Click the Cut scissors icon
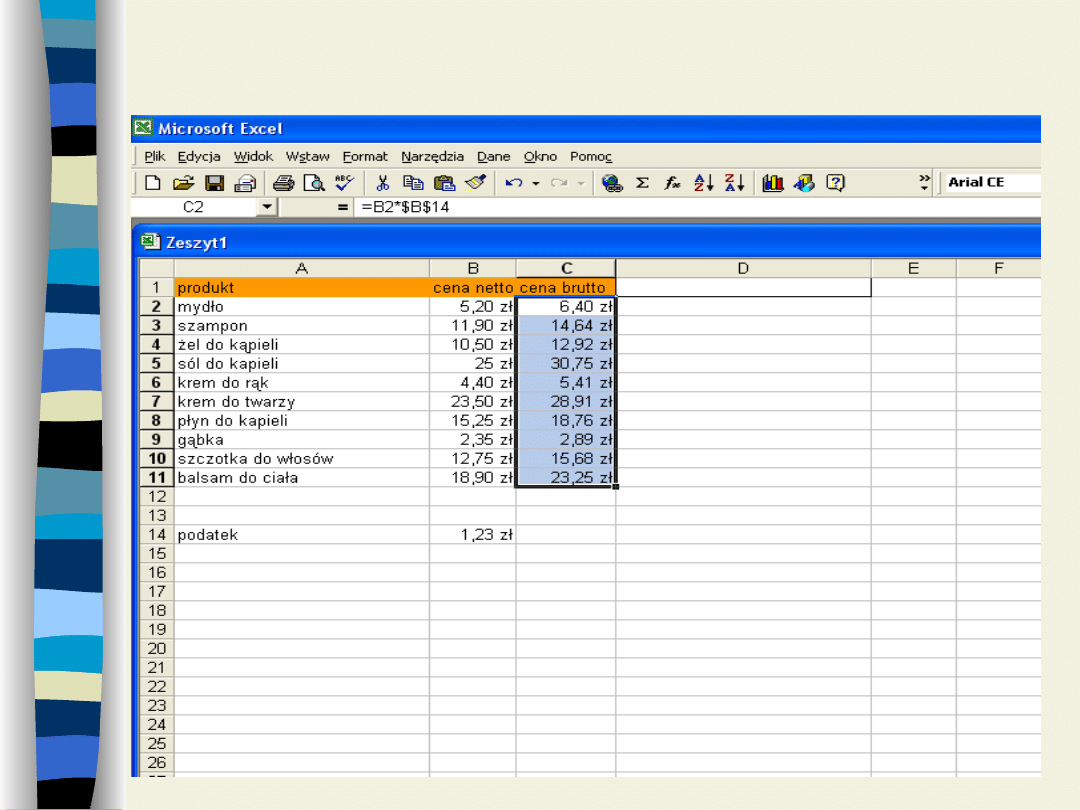 tap(382, 183)
